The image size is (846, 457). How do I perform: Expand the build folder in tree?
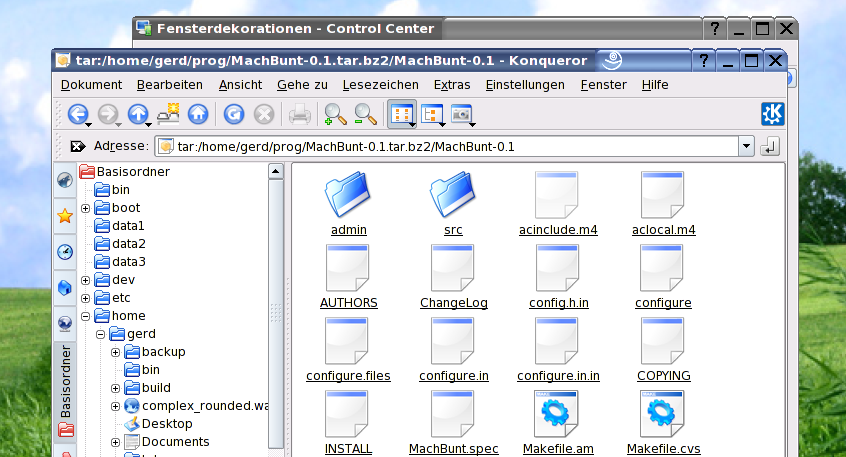click(x=115, y=388)
